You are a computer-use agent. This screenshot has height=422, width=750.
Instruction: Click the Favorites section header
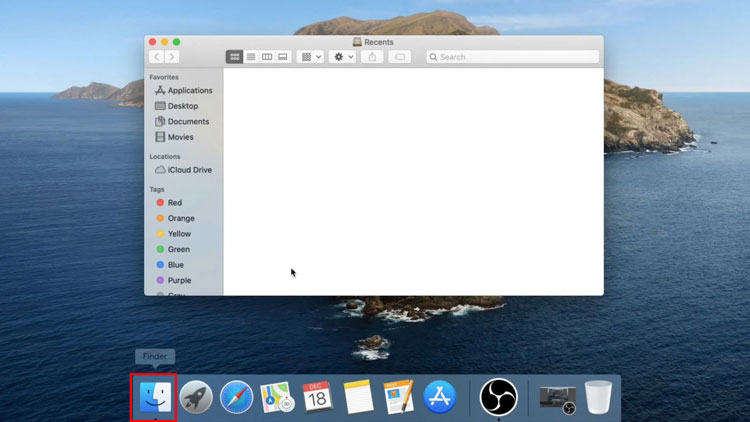click(164, 77)
